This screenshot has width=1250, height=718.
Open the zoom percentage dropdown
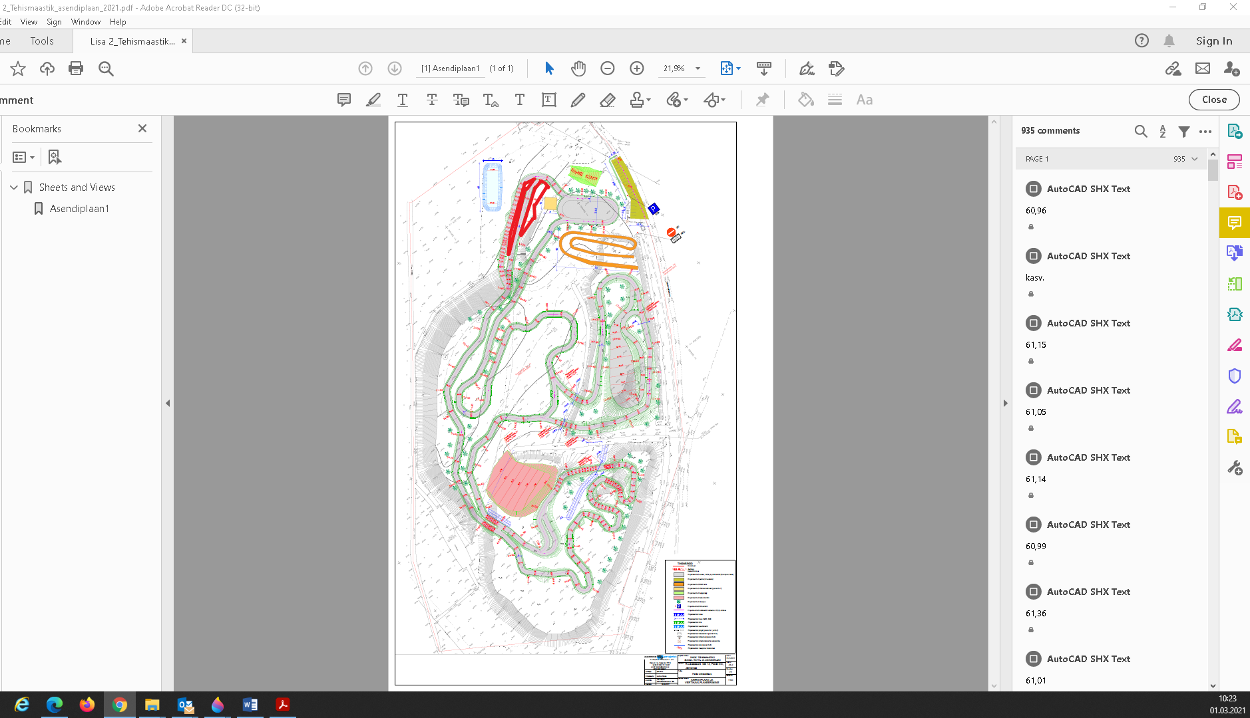[x=698, y=69]
